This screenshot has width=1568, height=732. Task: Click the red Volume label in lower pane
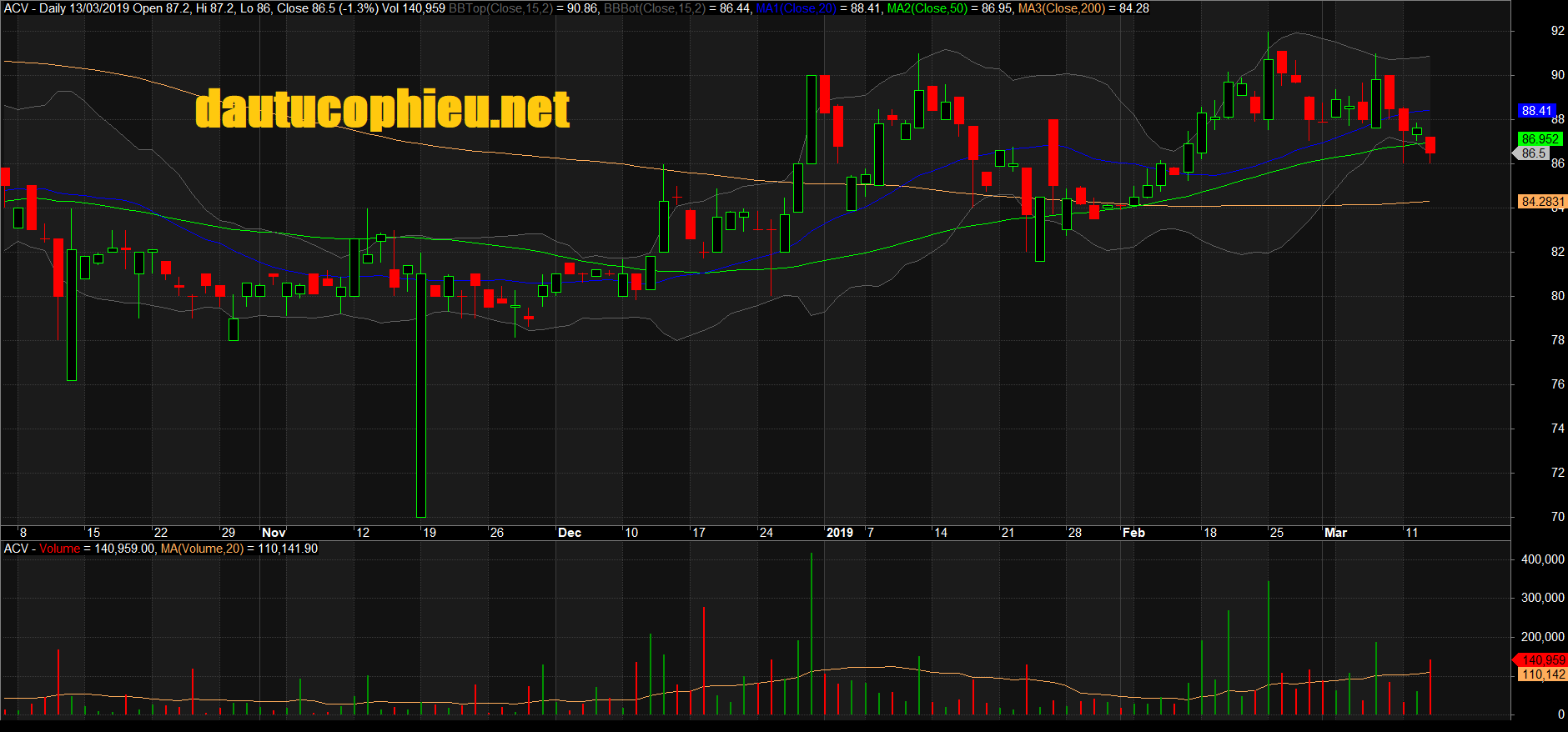[59, 549]
